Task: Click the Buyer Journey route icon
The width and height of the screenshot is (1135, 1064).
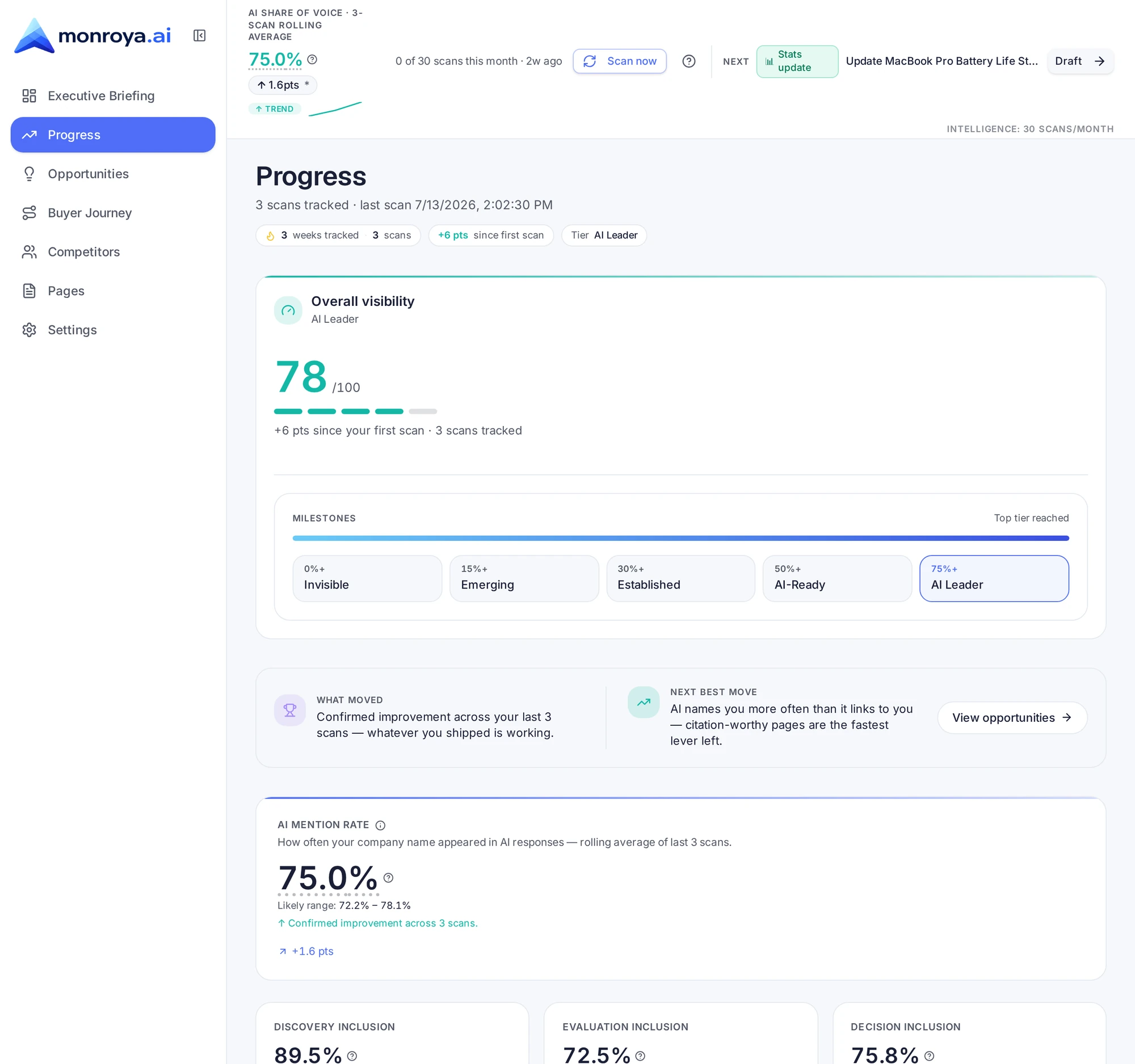Action: 29,213
